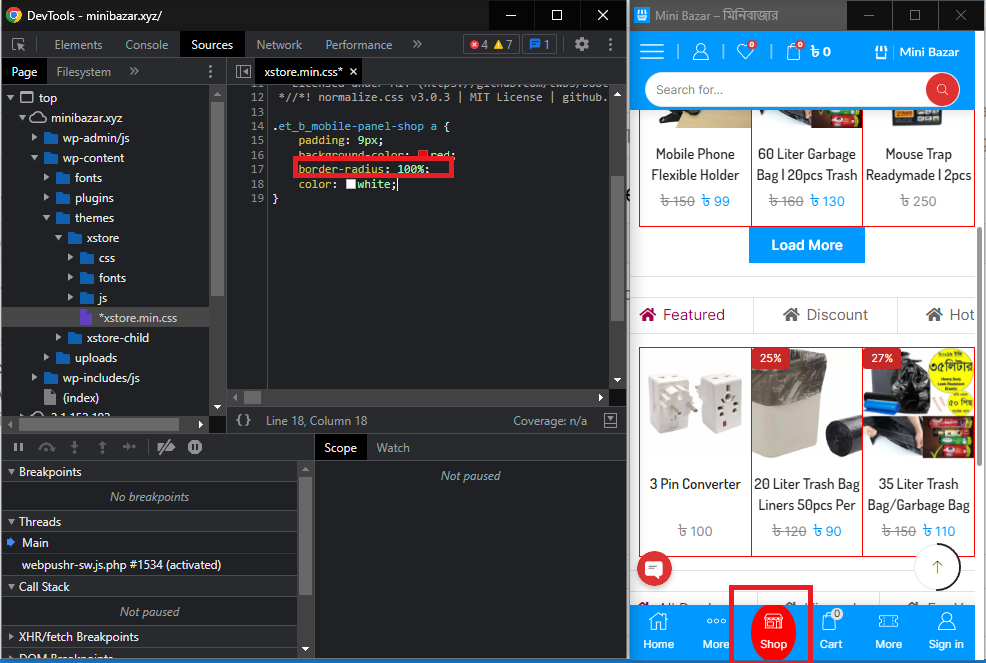Toggle deactivate breakpoints
The image size is (986, 663).
[x=166, y=447]
